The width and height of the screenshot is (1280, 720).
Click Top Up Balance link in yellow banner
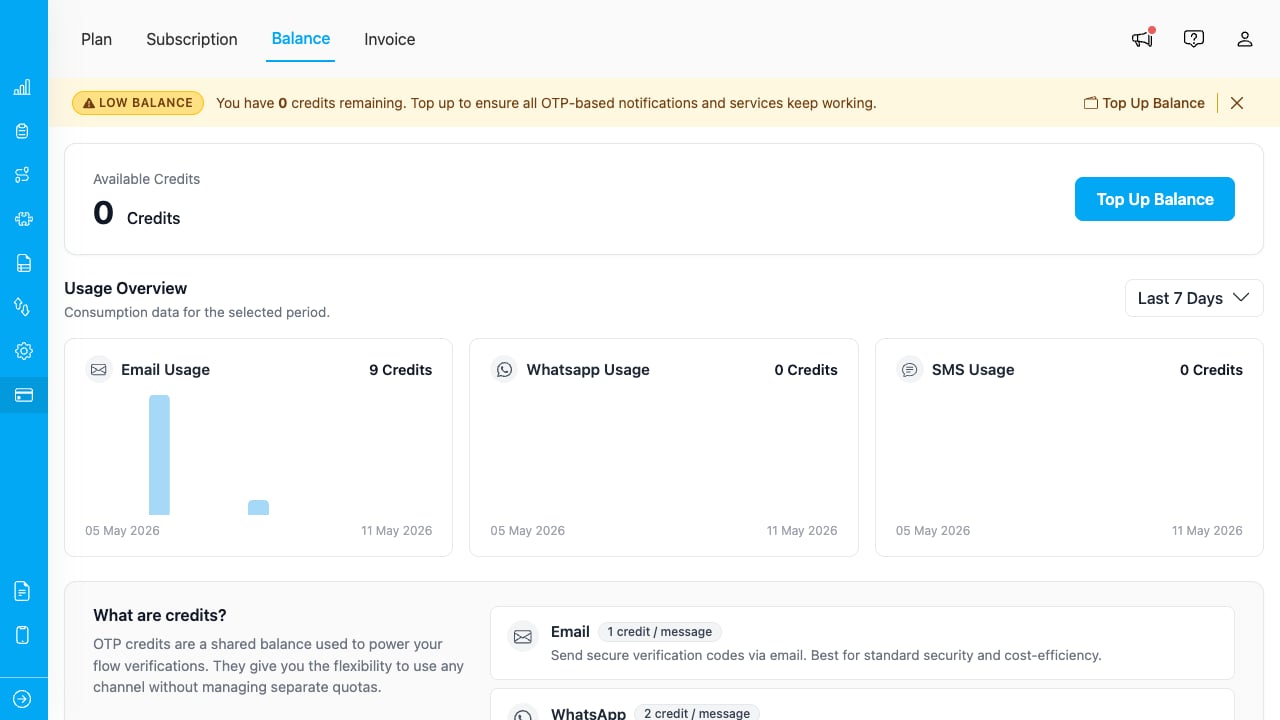tap(1144, 103)
